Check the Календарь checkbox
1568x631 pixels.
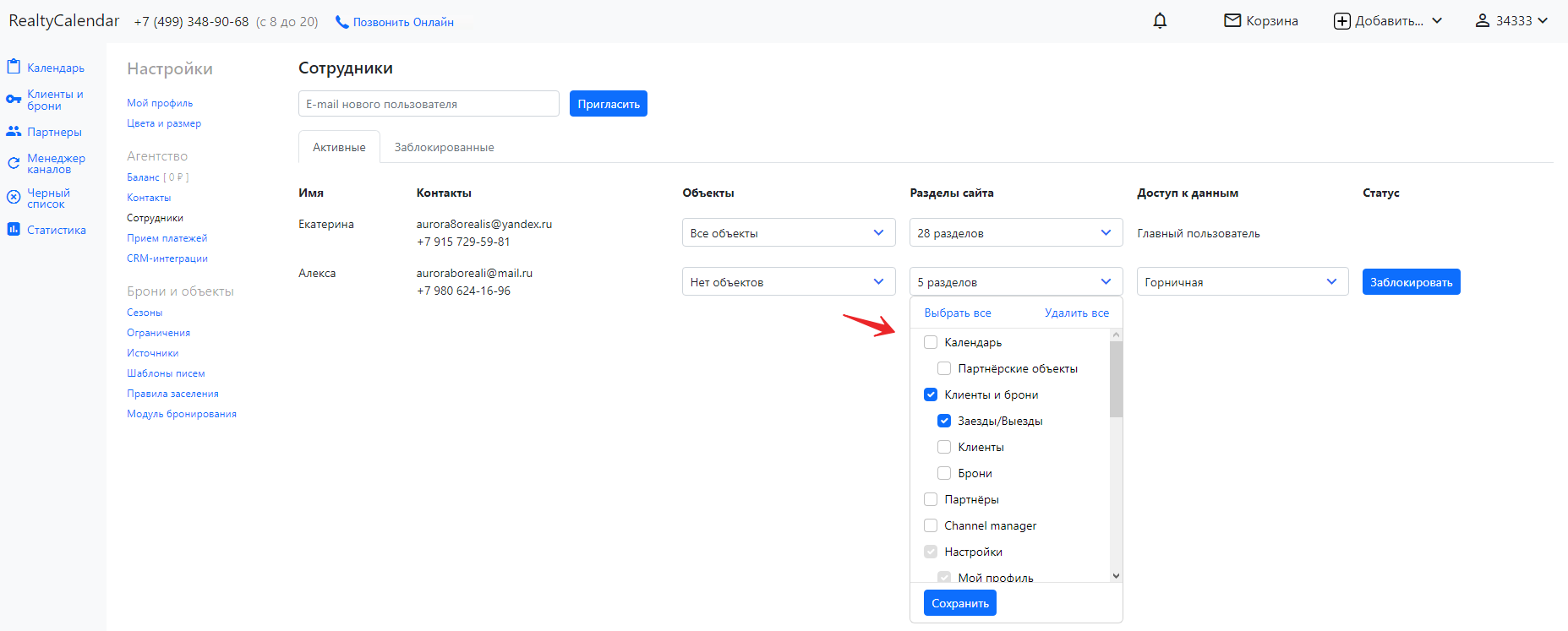(x=931, y=342)
